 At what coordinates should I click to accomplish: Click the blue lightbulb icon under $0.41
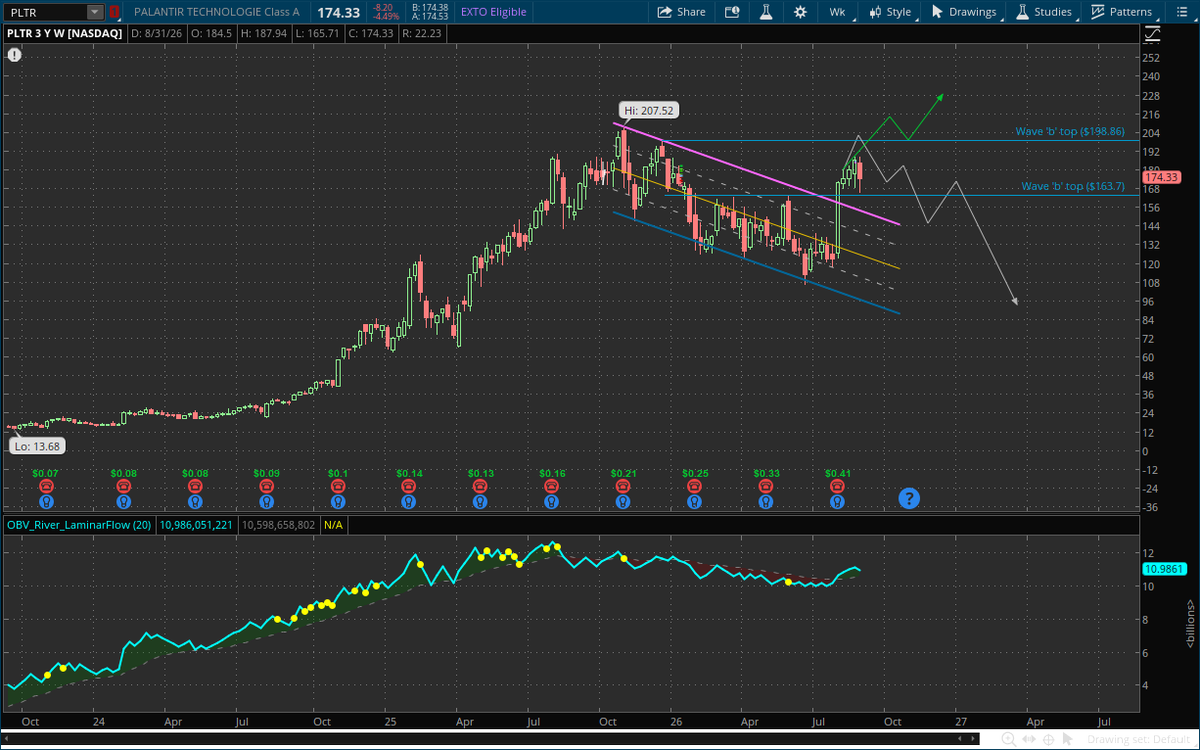pyautogui.click(x=838, y=501)
